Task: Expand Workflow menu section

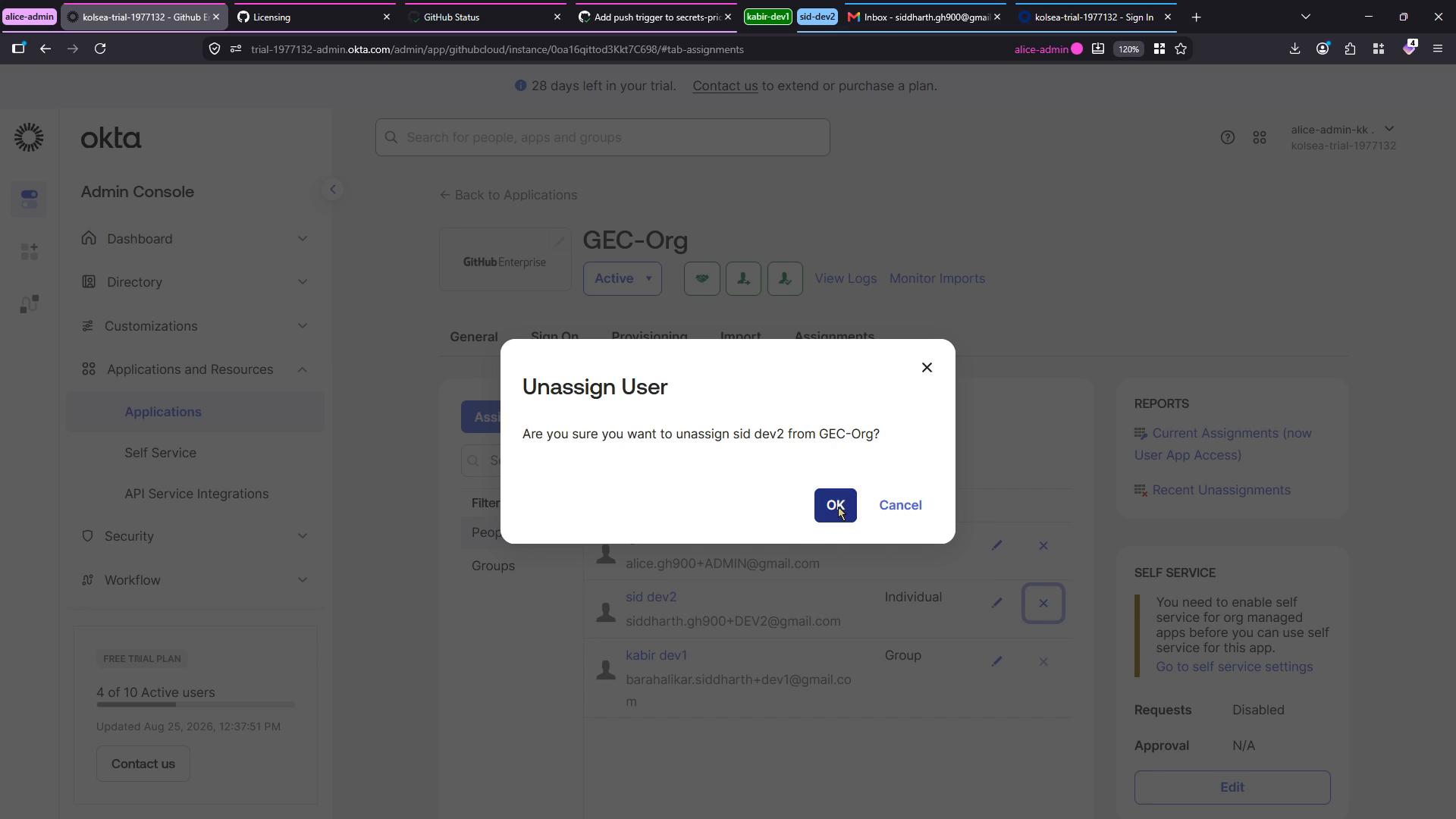Action: coord(196,580)
